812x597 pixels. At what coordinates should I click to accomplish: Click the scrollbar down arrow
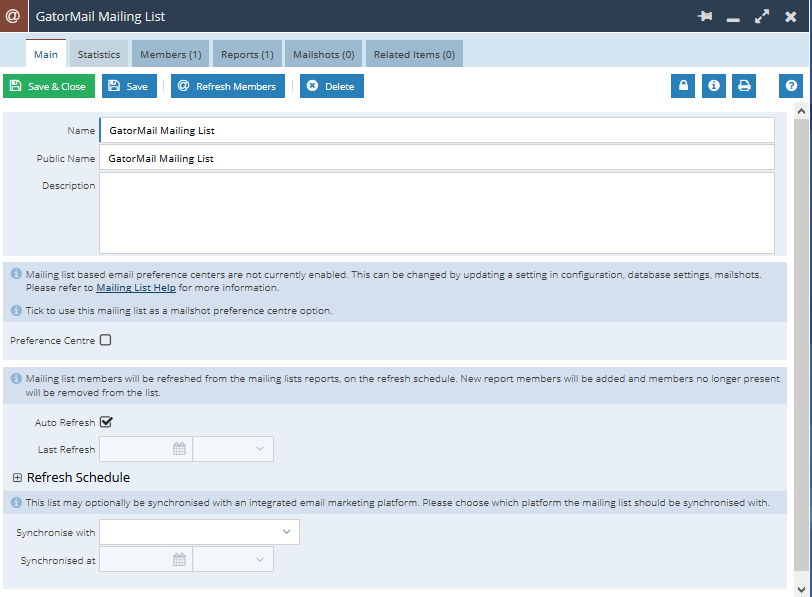tap(801, 589)
